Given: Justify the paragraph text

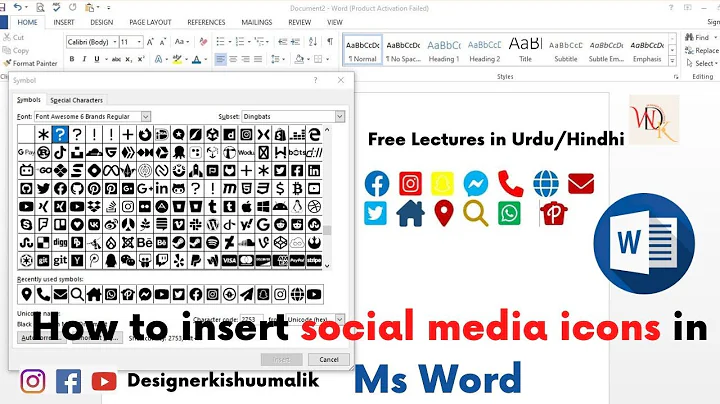Looking at the screenshot, I should coord(258,59).
